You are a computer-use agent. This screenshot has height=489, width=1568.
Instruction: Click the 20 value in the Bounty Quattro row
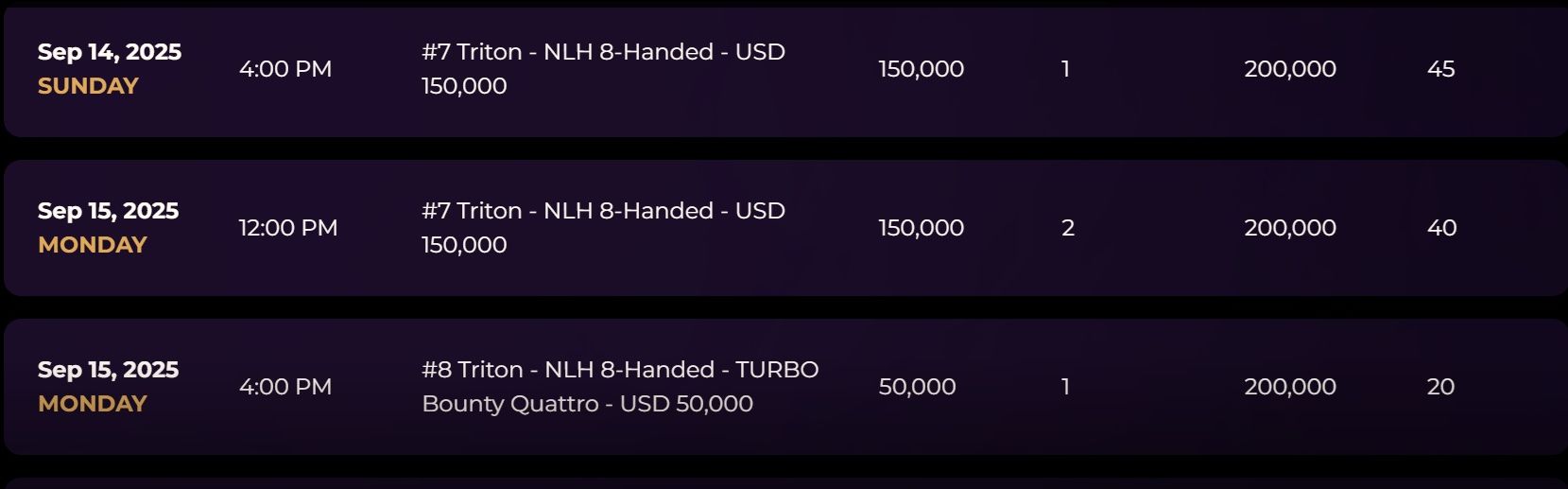pyautogui.click(x=1440, y=387)
